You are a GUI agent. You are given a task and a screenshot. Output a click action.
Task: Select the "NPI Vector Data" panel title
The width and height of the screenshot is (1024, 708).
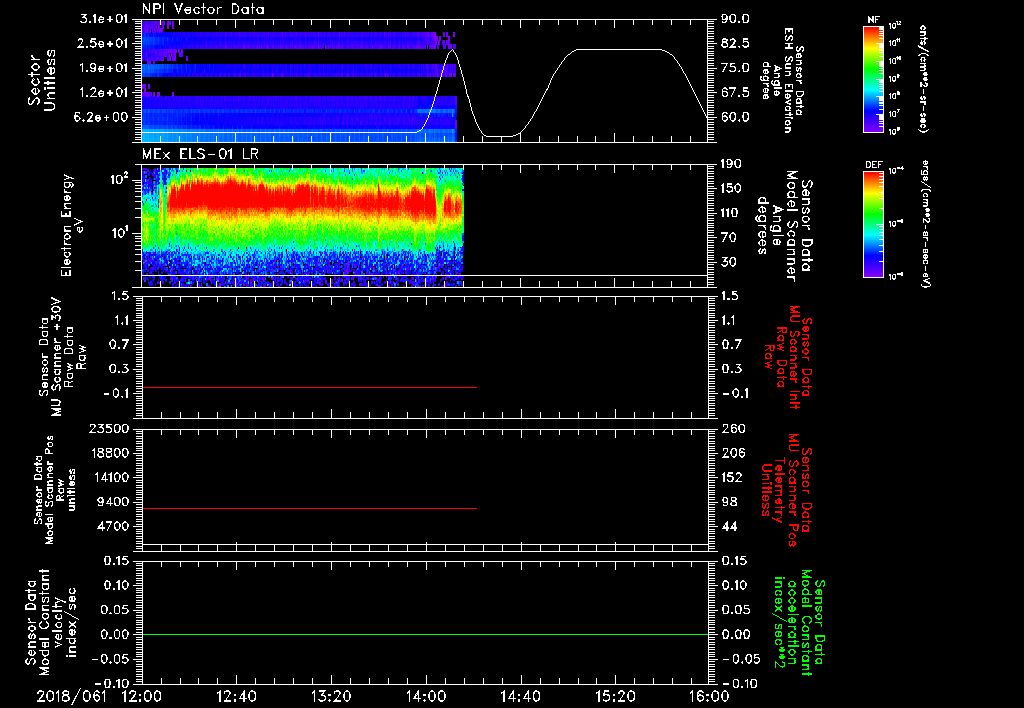(203, 9)
